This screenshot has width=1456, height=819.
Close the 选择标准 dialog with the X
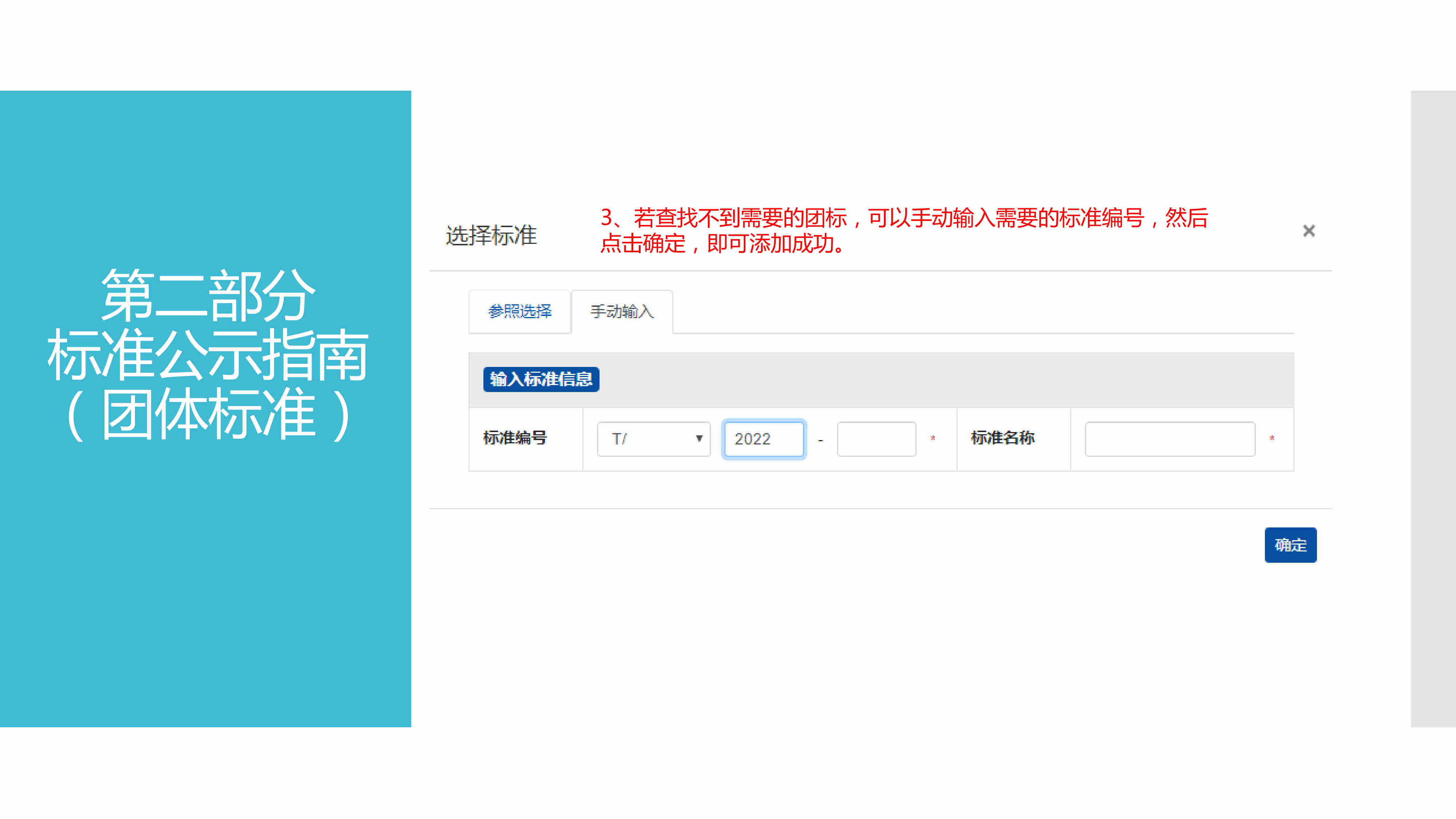tap(1309, 231)
